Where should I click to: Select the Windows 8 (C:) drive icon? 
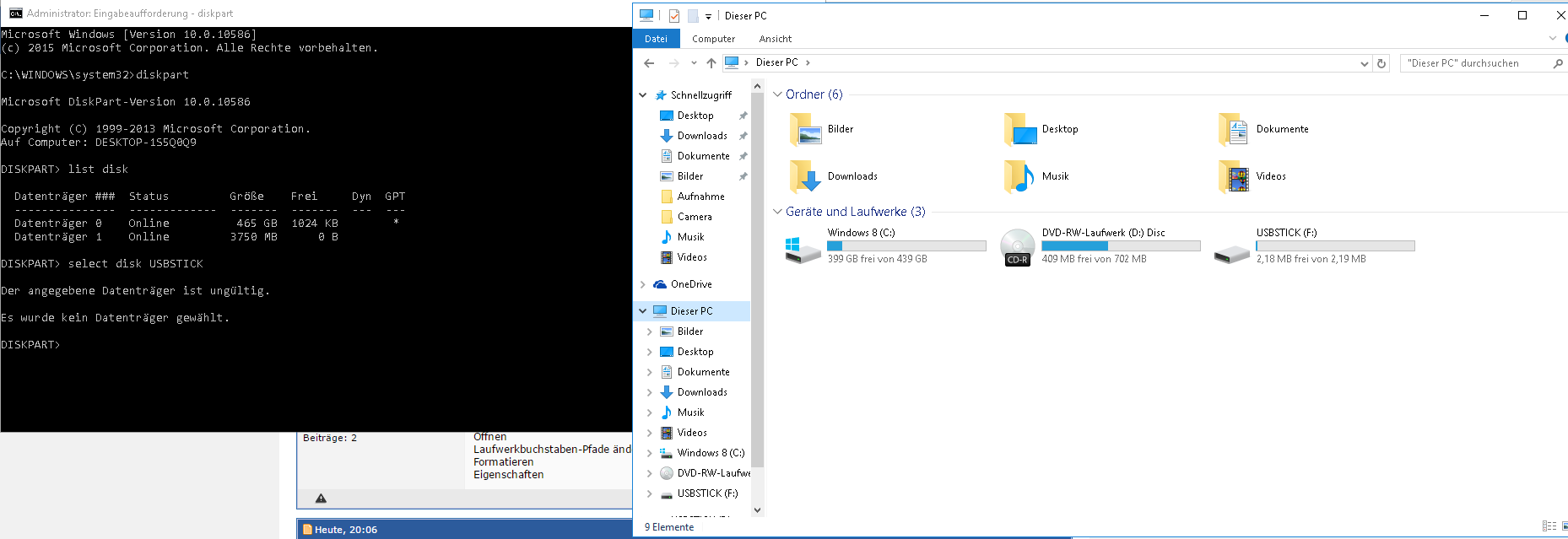point(803,250)
